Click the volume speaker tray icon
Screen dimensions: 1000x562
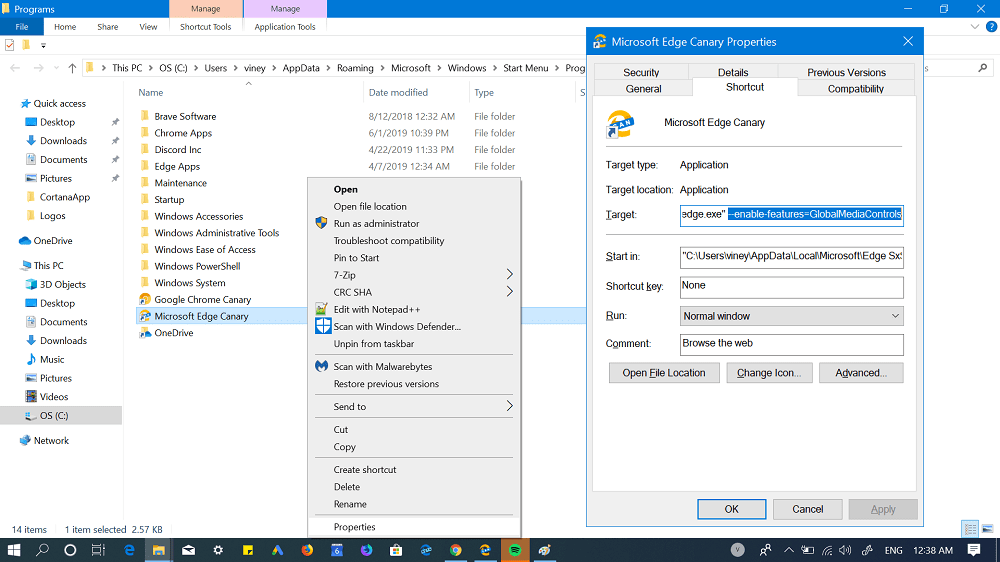tap(846, 550)
